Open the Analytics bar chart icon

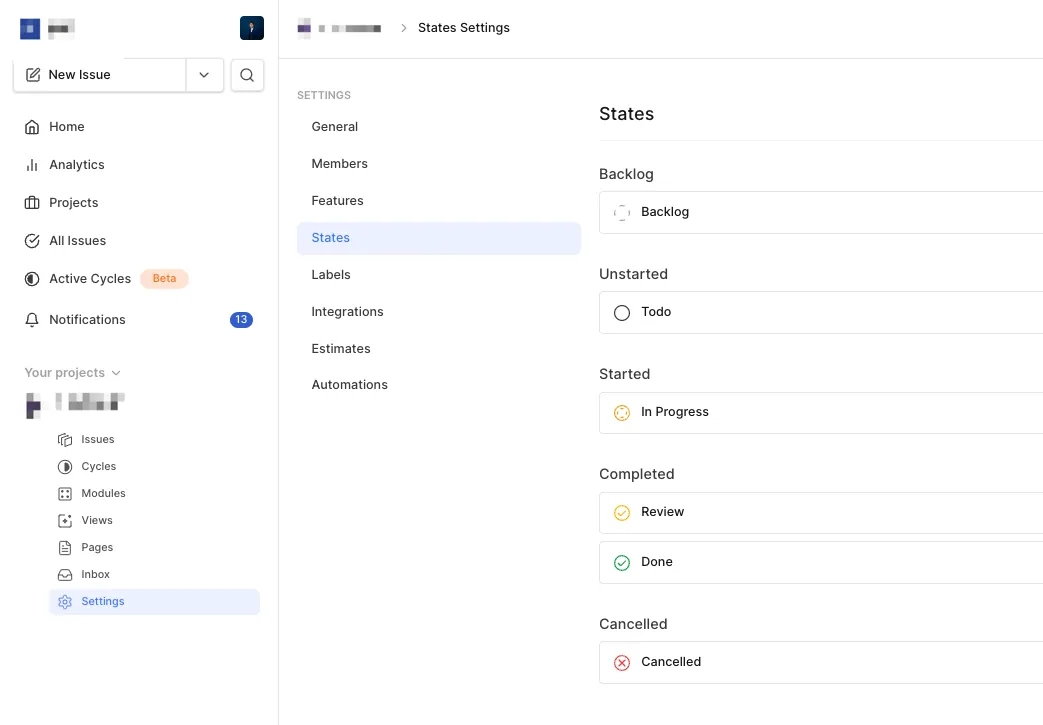pyautogui.click(x=32, y=165)
